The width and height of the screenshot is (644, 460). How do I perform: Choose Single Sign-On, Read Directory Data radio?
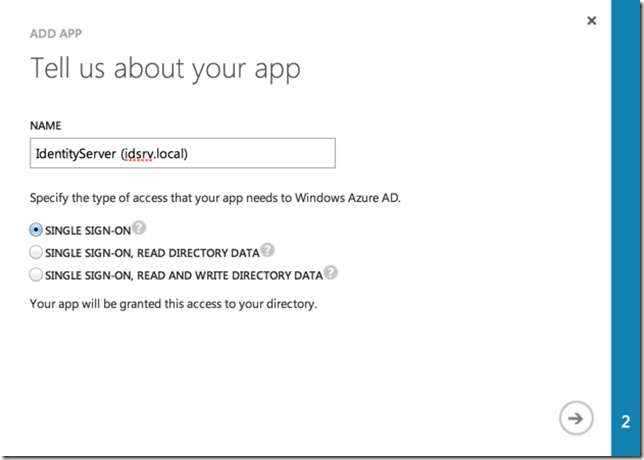37,252
